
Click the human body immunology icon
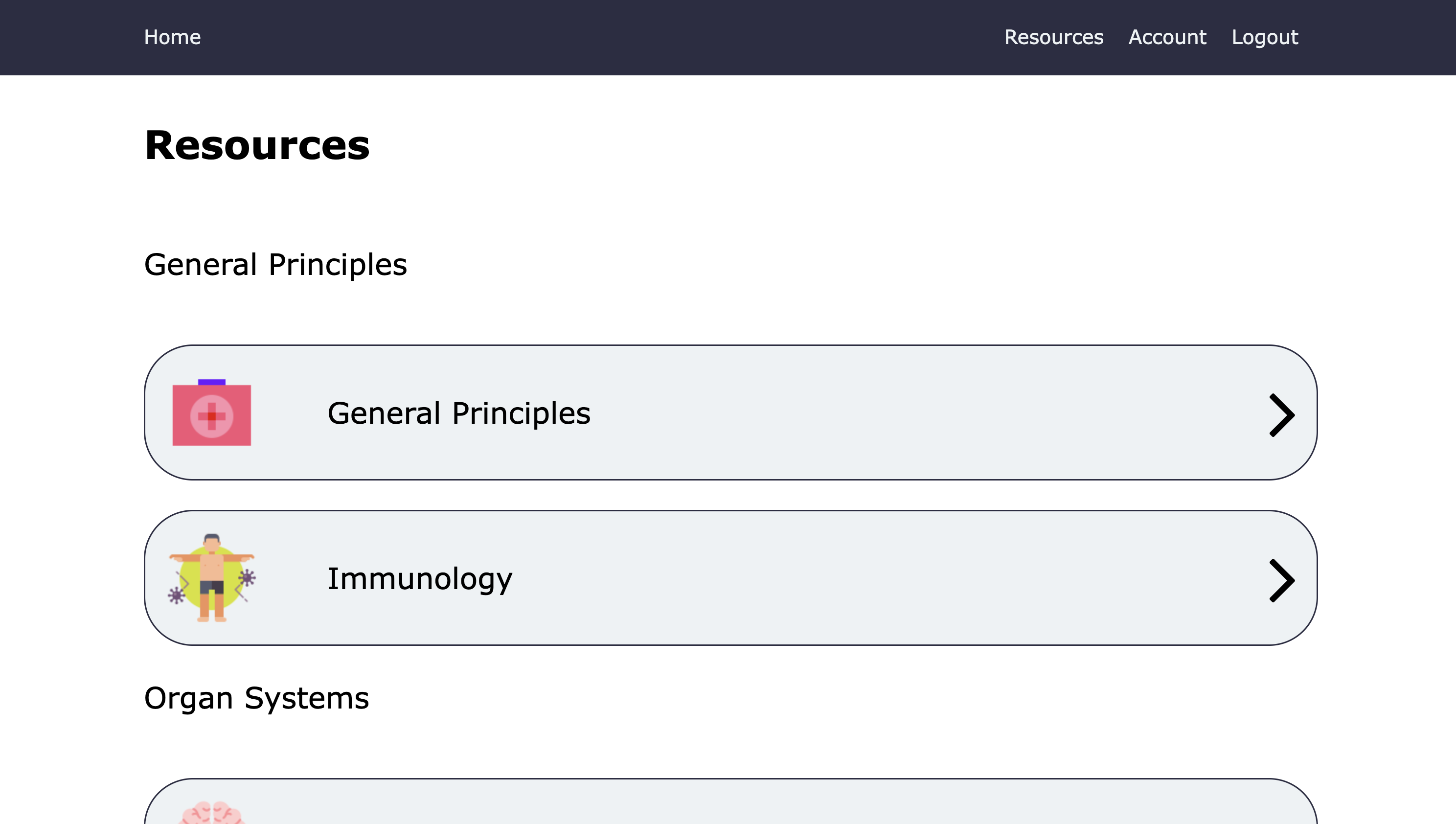pyautogui.click(x=212, y=577)
